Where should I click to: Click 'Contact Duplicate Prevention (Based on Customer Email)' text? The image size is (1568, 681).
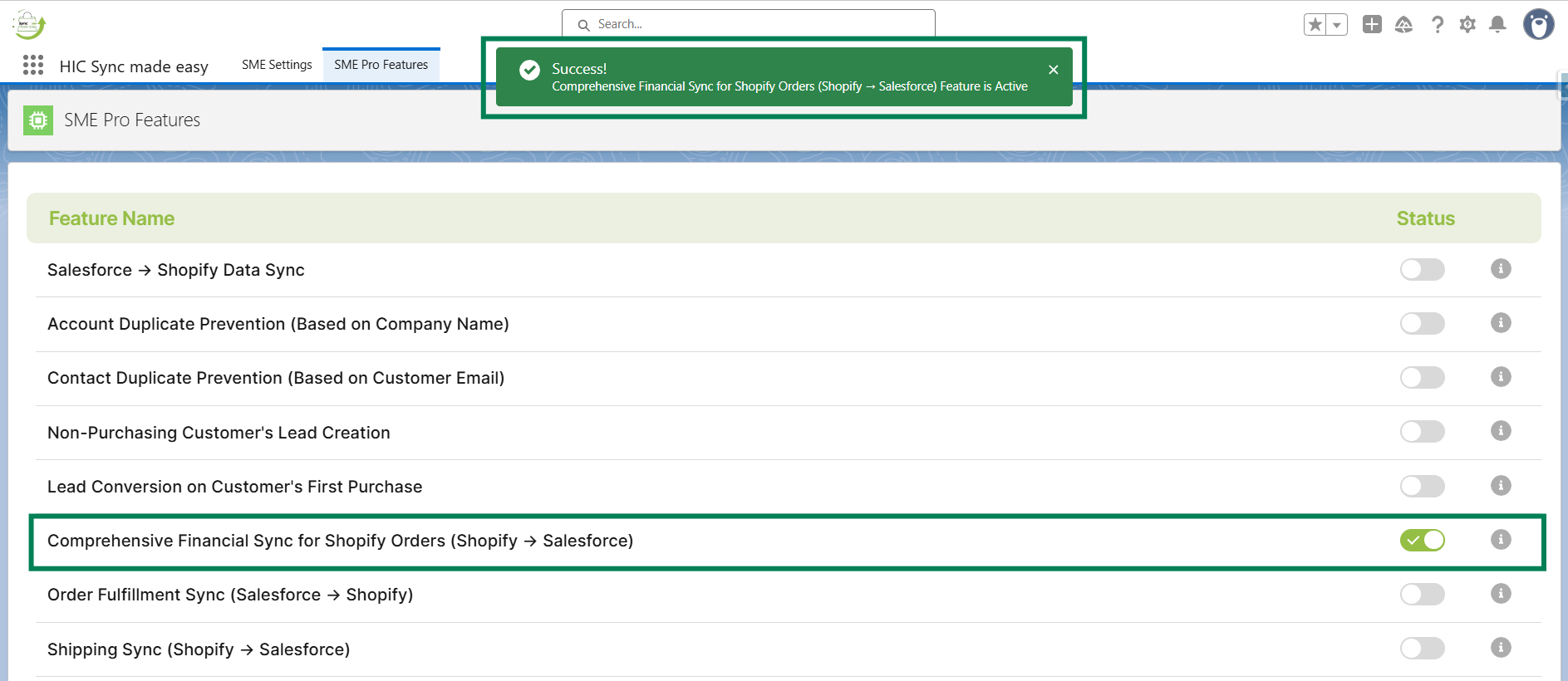tap(276, 378)
